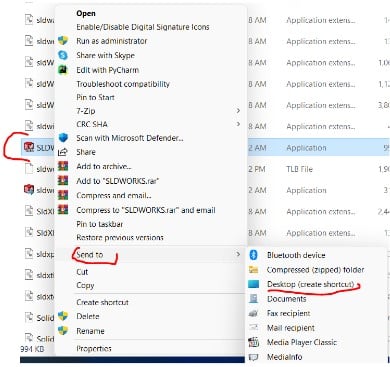Choose Compress to "SLDWORKS.rar" and email
This screenshot has width=390, height=367.
pos(146,210)
